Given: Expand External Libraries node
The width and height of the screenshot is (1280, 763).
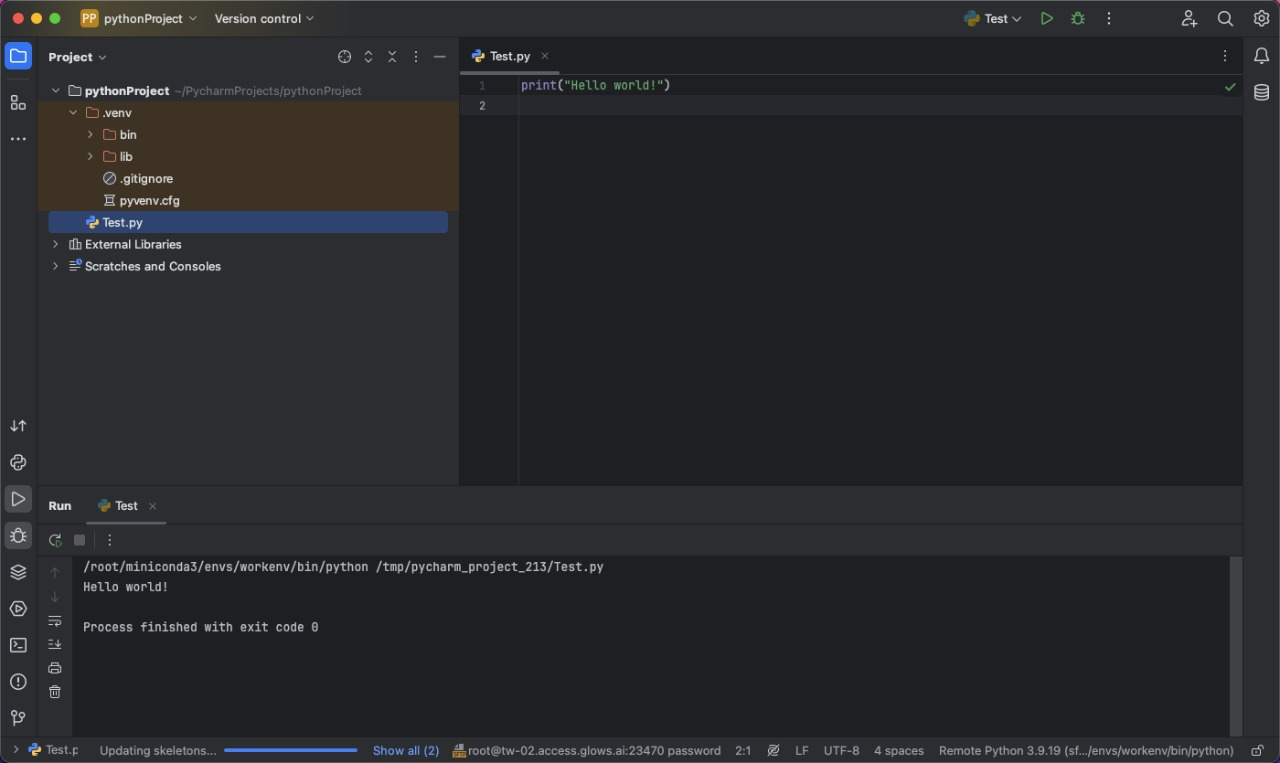Looking at the screenshot, I should click(56, 244).
